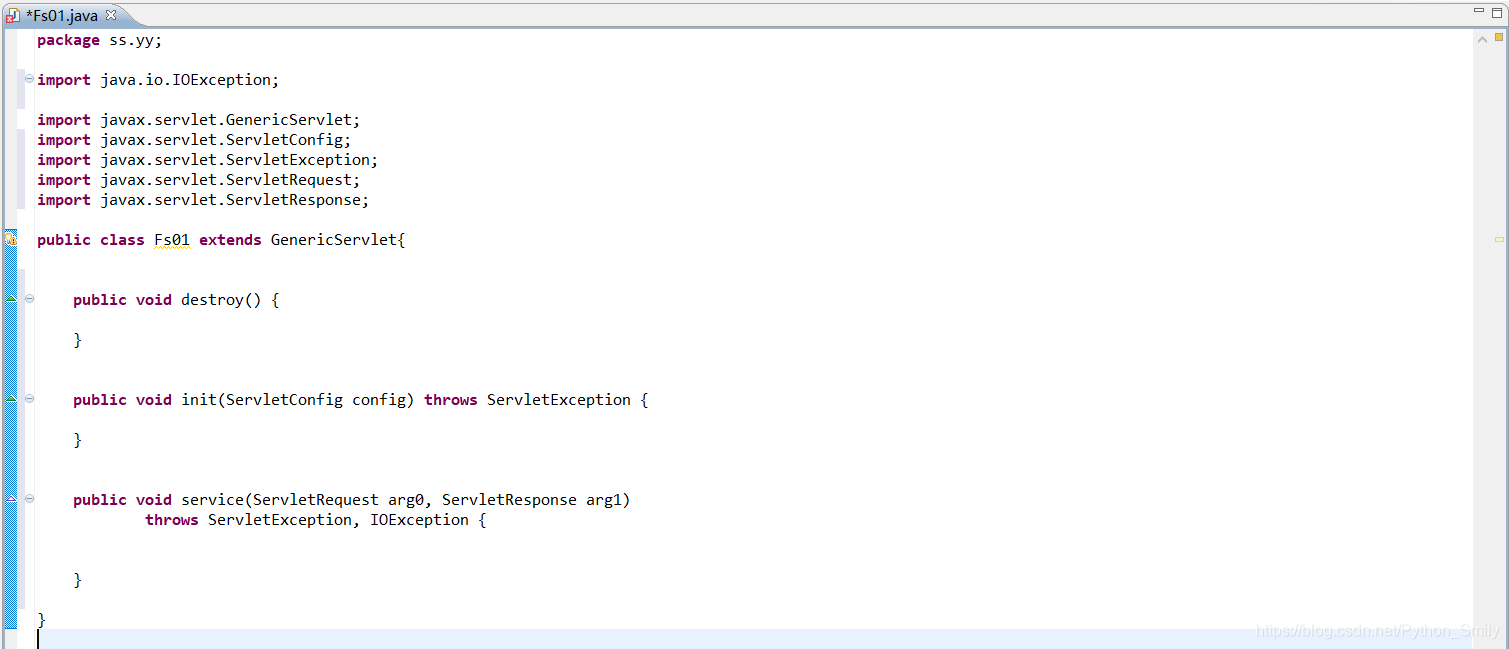This screenshot has height=649, width=1509.
Task: Click the yellow warning summary square in overview ruler
Action: point(1499,37)
